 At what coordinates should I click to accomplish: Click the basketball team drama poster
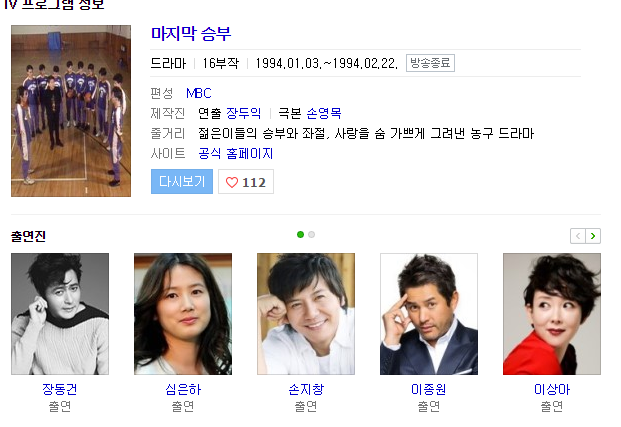(71, 111)
